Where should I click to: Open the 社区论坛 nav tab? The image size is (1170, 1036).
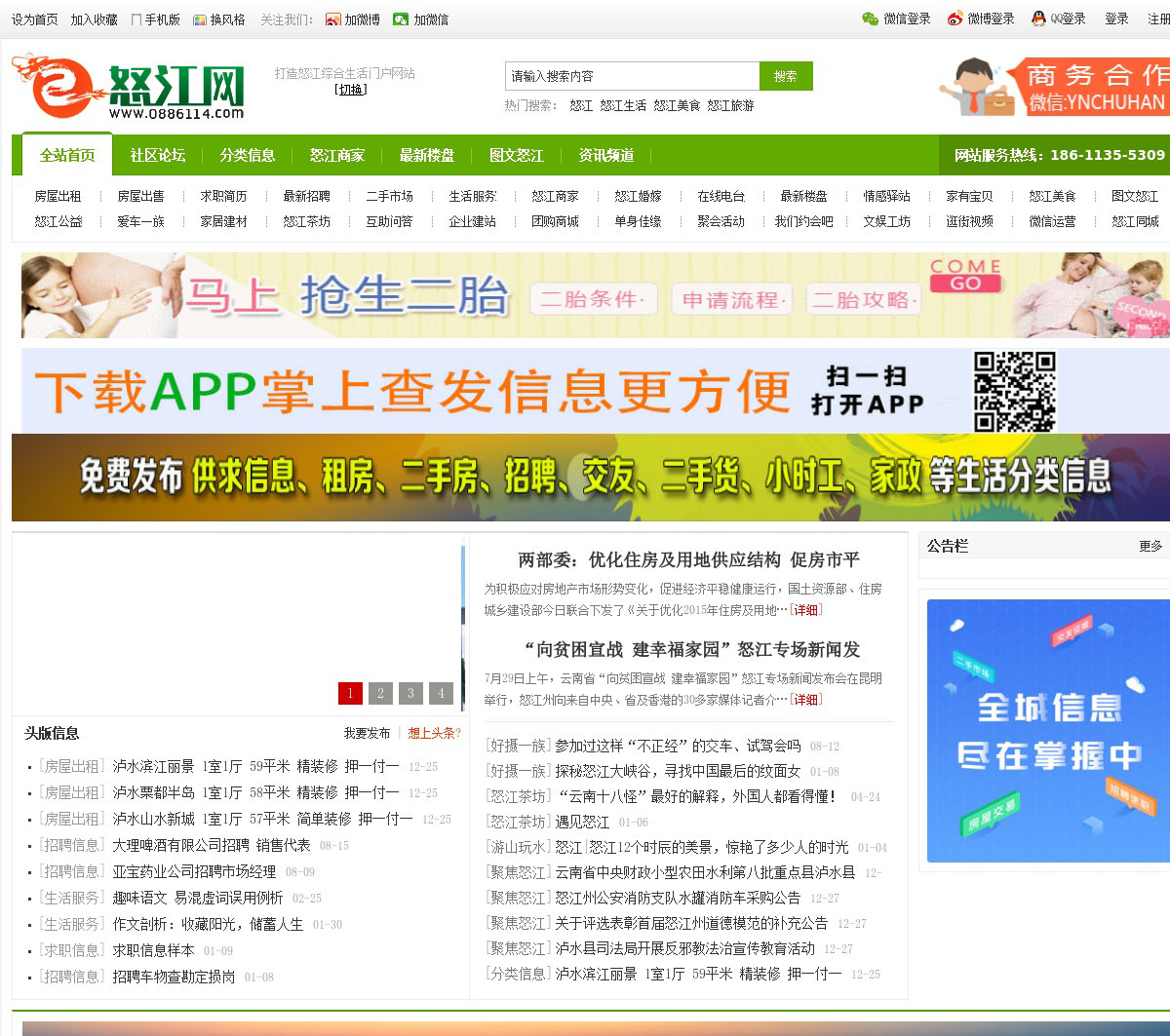pos(158,155)
